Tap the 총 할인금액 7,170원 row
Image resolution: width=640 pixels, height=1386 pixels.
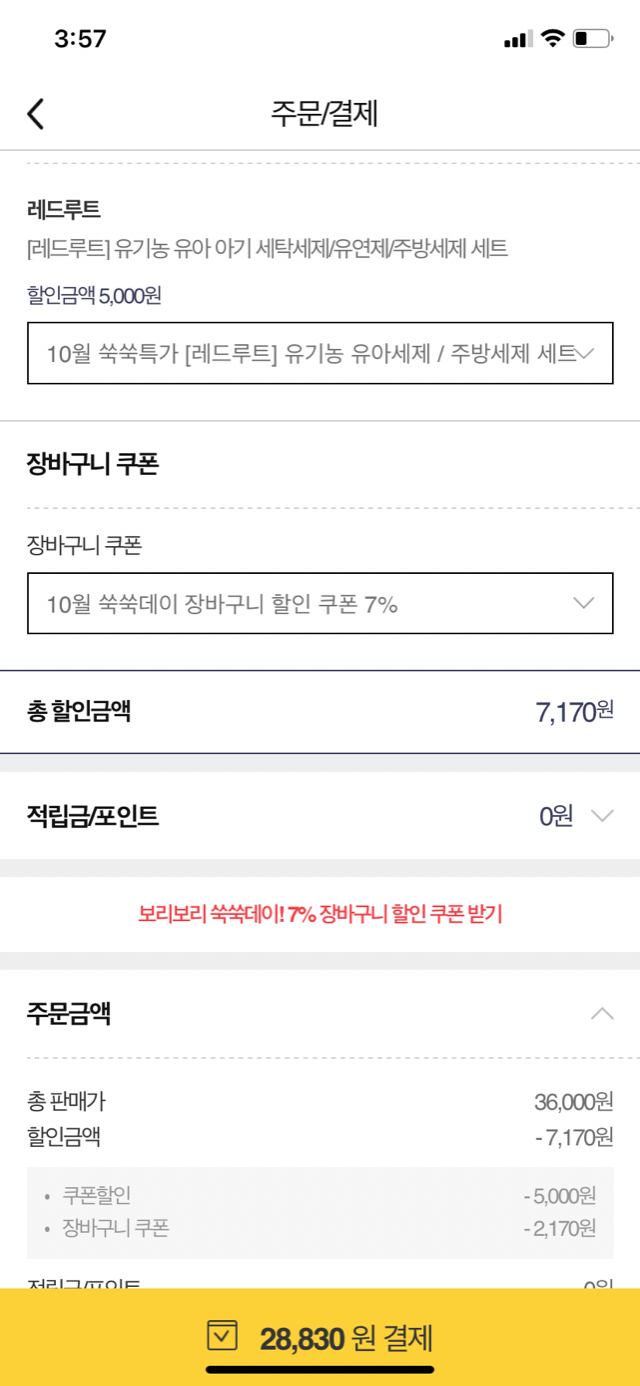click(320, 712)
